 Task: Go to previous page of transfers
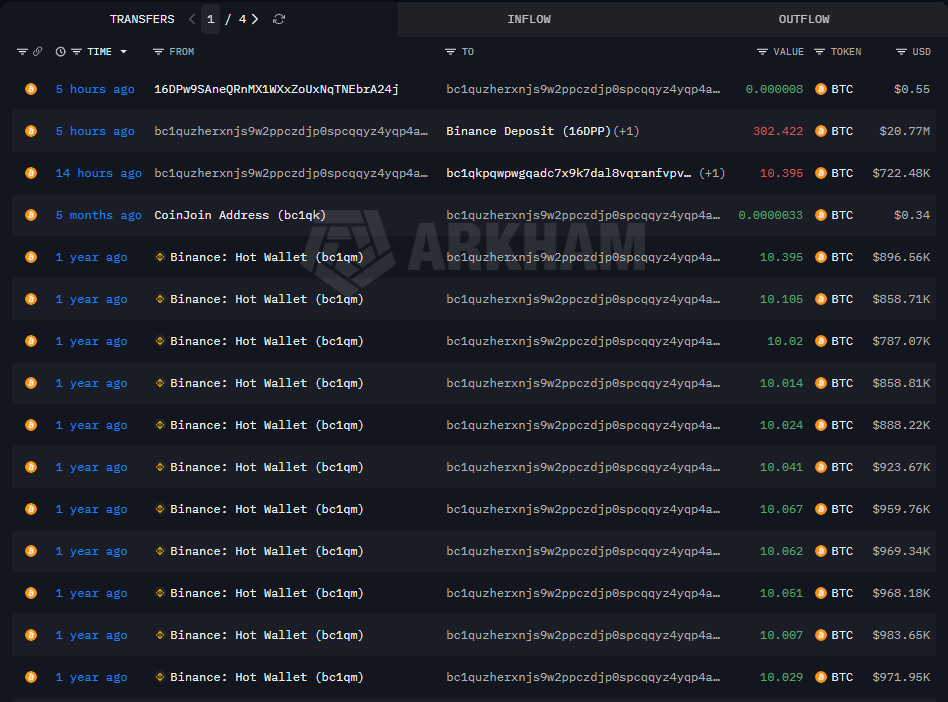point(192,19)
